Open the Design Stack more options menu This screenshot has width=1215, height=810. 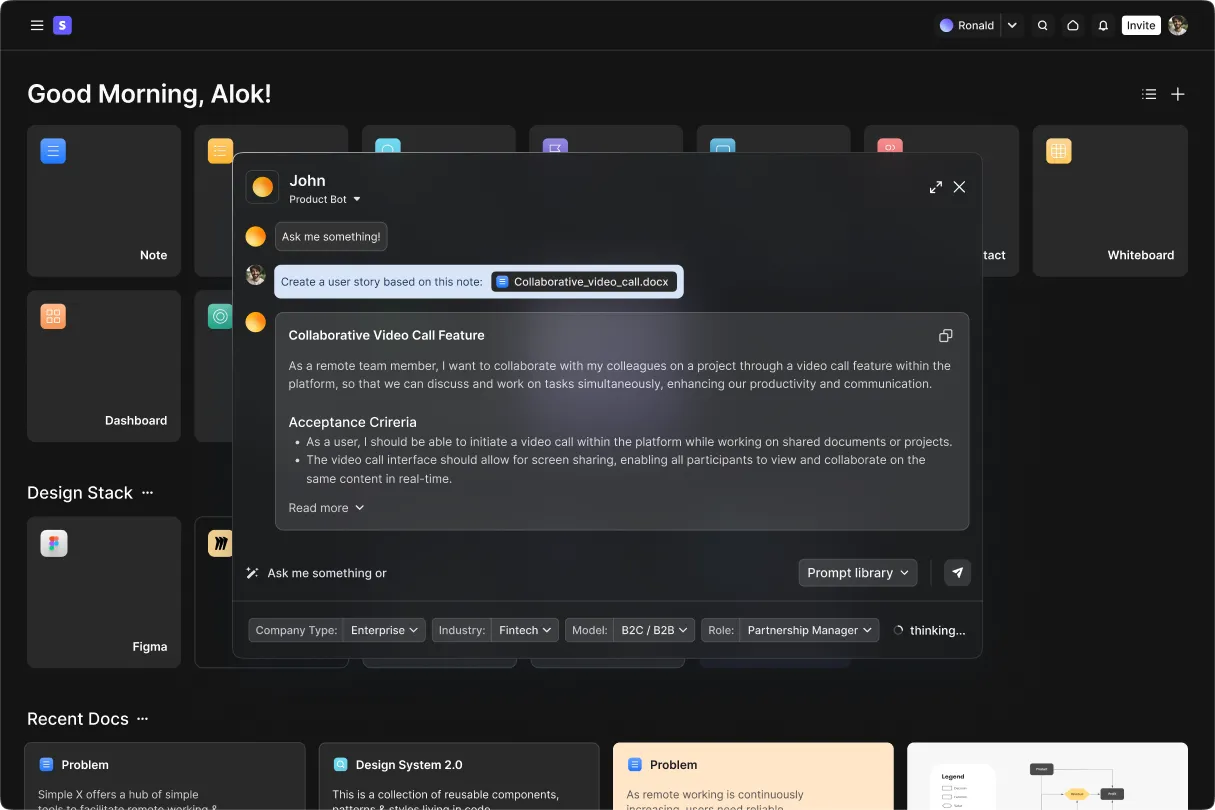tap(148, 493)
